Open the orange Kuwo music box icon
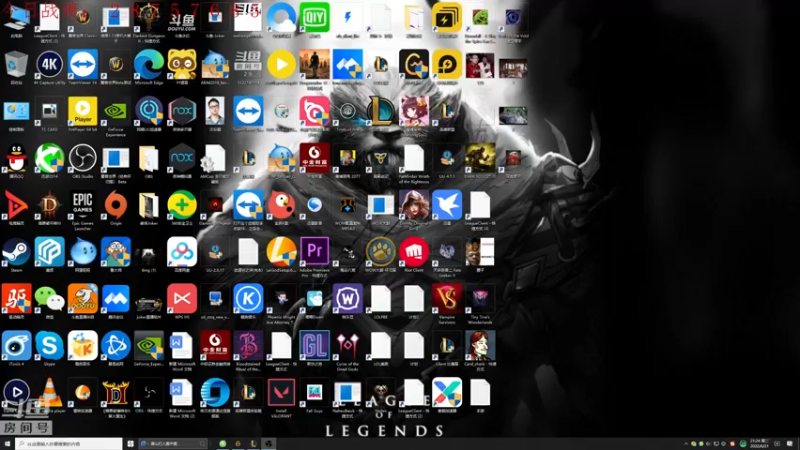This screenshot has width=800, height=450. pyautogui.click(x=83, y=346)
